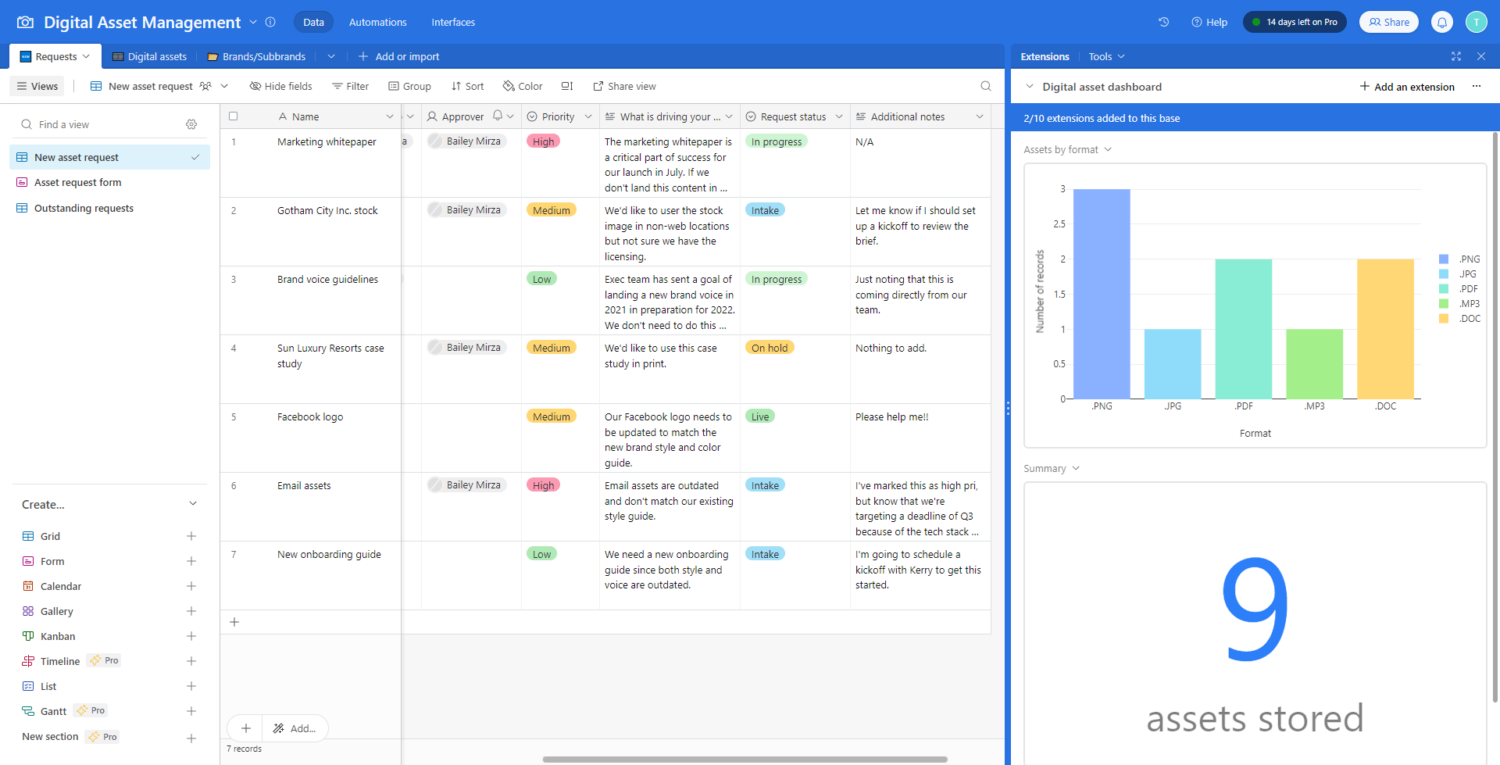Click the user account avatar
The image size is (1500, 765).
pos(1476,22)
